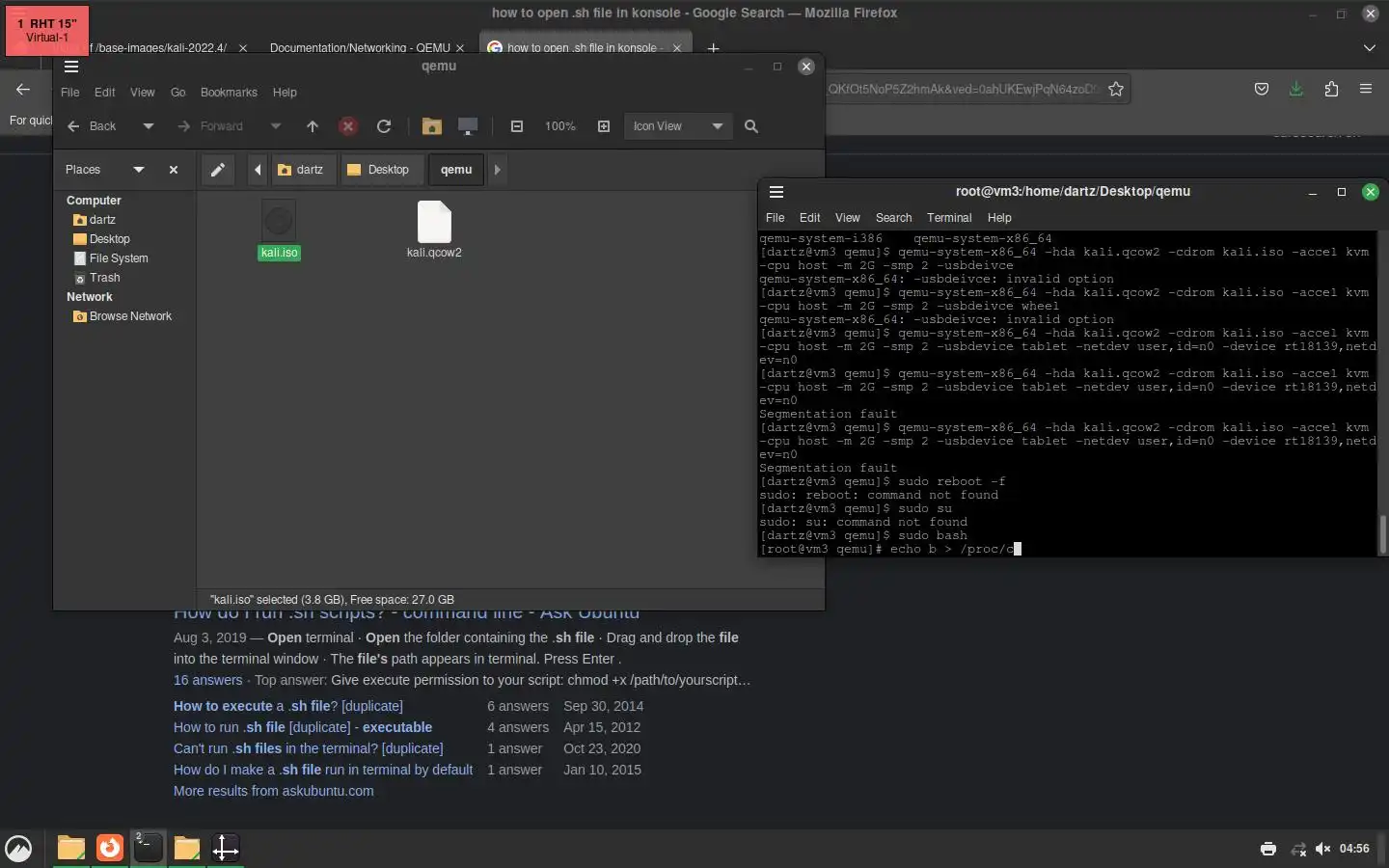Image resolution: width=1389 pixels, height=868 pixels.
Task: List all Firefox tabs chevron
Action: pos(1370,48)
